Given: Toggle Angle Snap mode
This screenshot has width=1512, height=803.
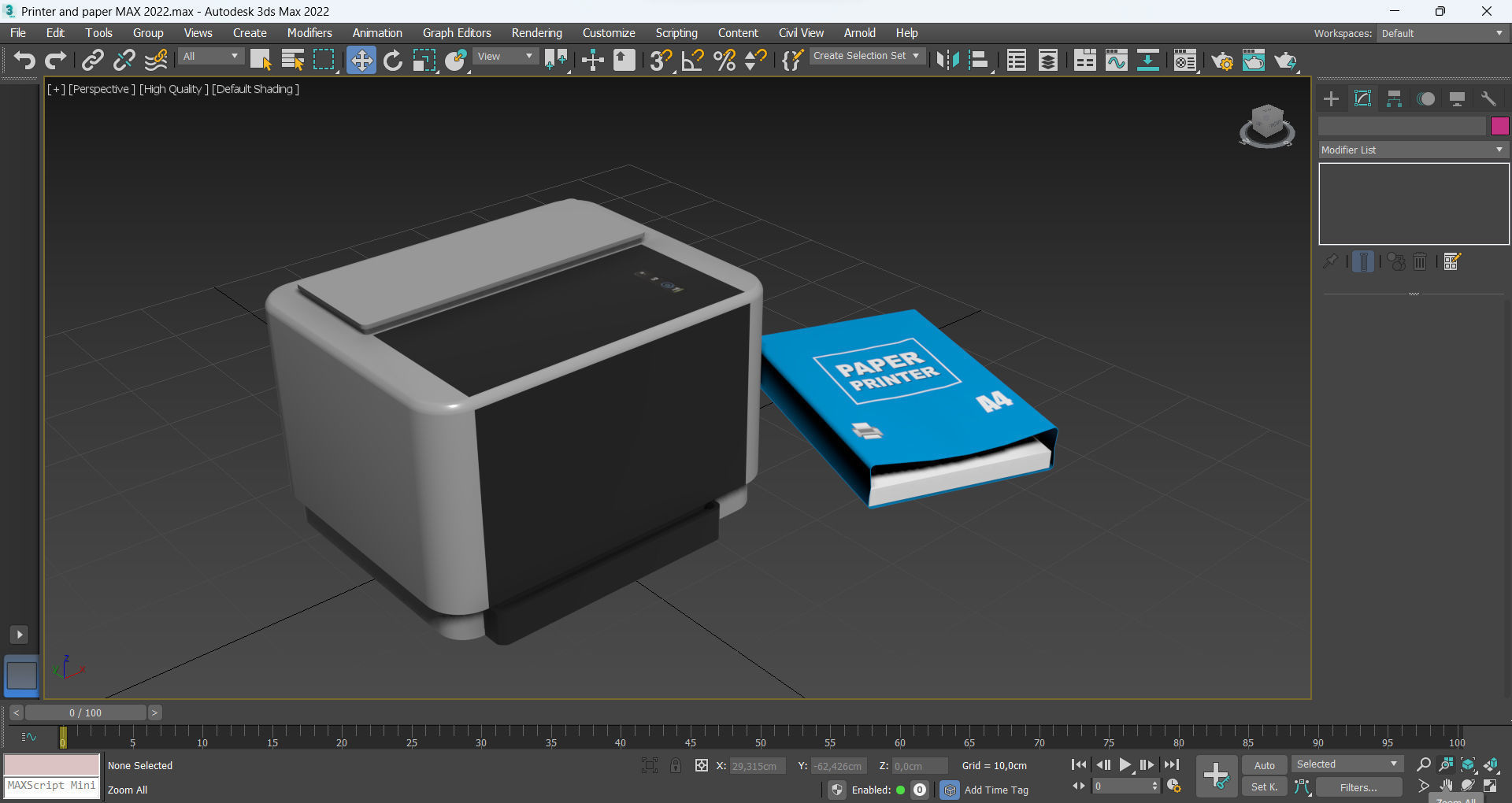Looking at the screenshot, I should point(691,60).
